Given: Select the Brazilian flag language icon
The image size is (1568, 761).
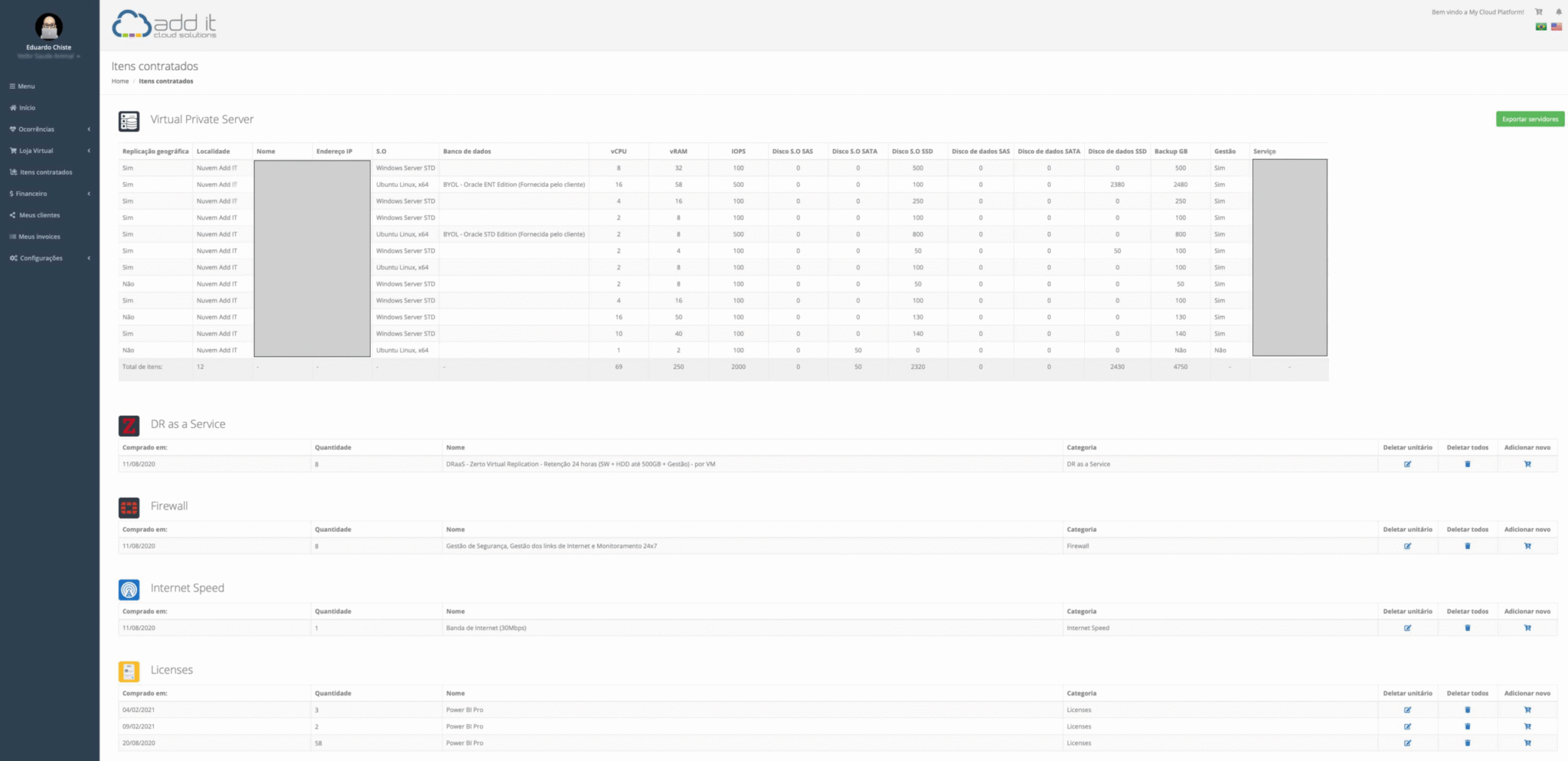Looking at the screenshot, I should [x=1540, y=27].
